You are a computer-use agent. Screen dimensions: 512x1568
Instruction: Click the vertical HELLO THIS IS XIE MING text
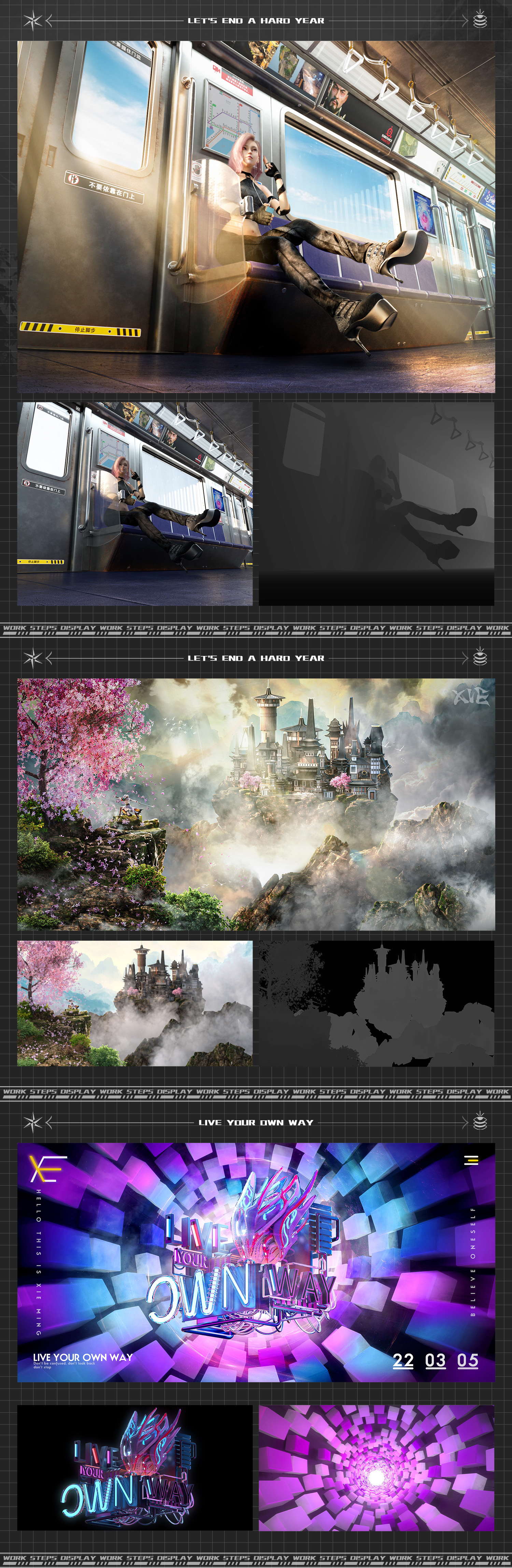[x=38, y=1262]
